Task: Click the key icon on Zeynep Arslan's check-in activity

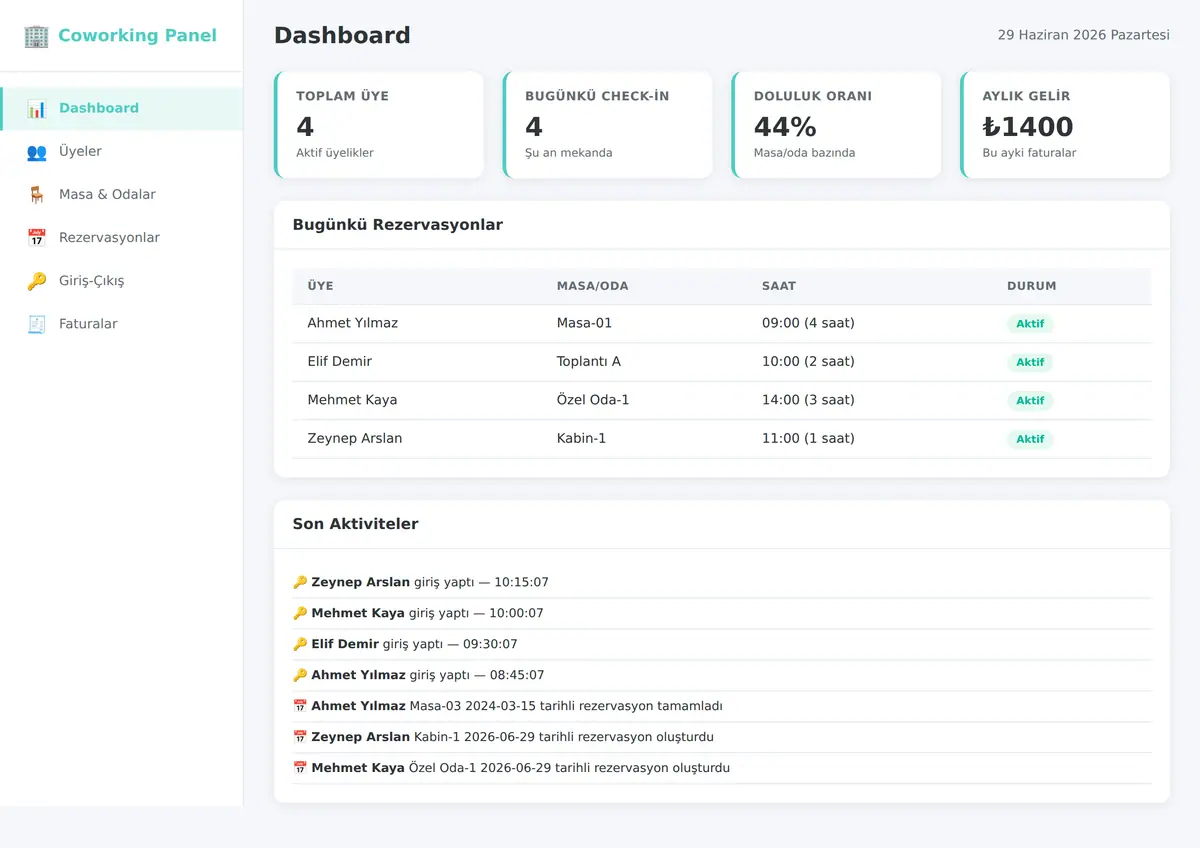Action: click(300, 582)
